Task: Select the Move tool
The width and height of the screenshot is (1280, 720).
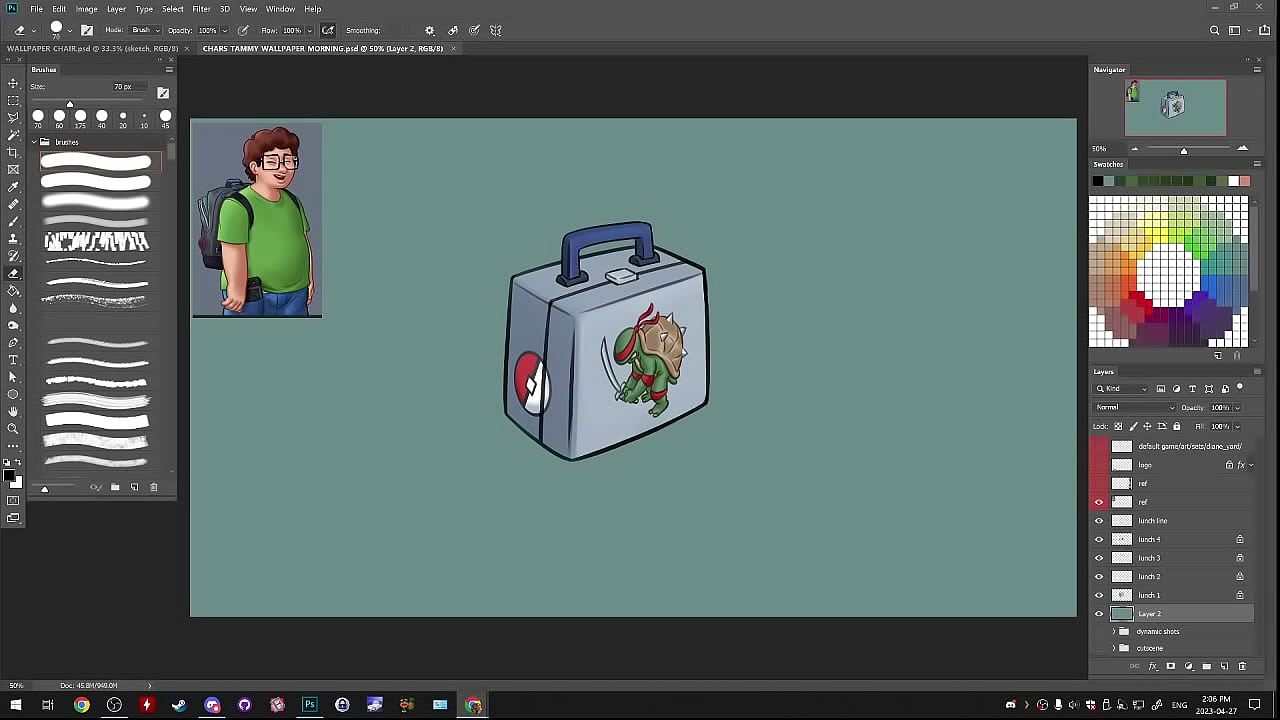Action: (x=13, y=83)
